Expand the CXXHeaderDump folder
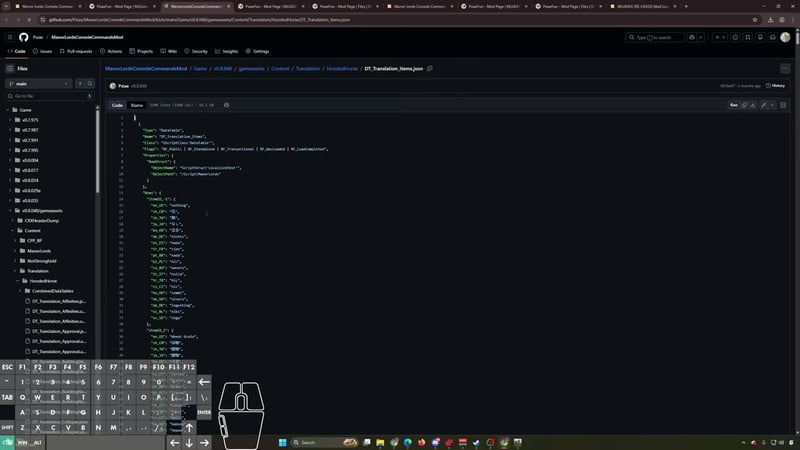800x450 pixels. click(13, 220)
